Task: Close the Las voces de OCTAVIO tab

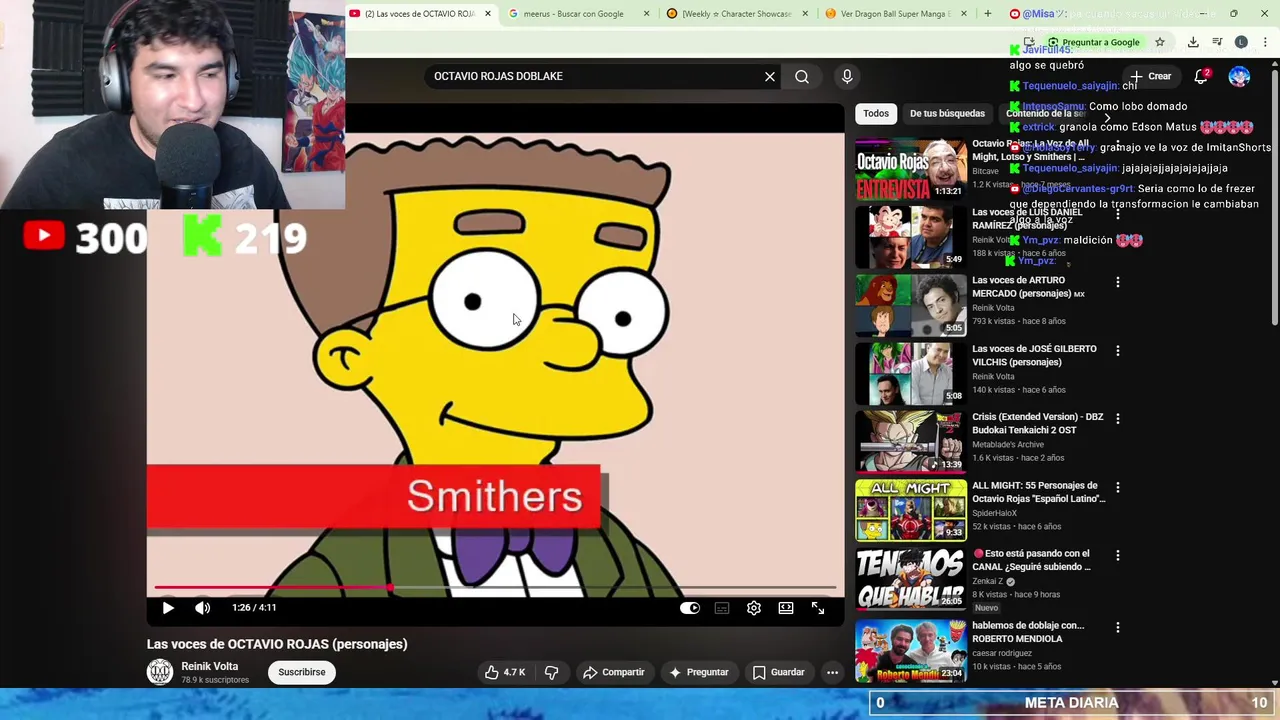Action: click(488, 14)
